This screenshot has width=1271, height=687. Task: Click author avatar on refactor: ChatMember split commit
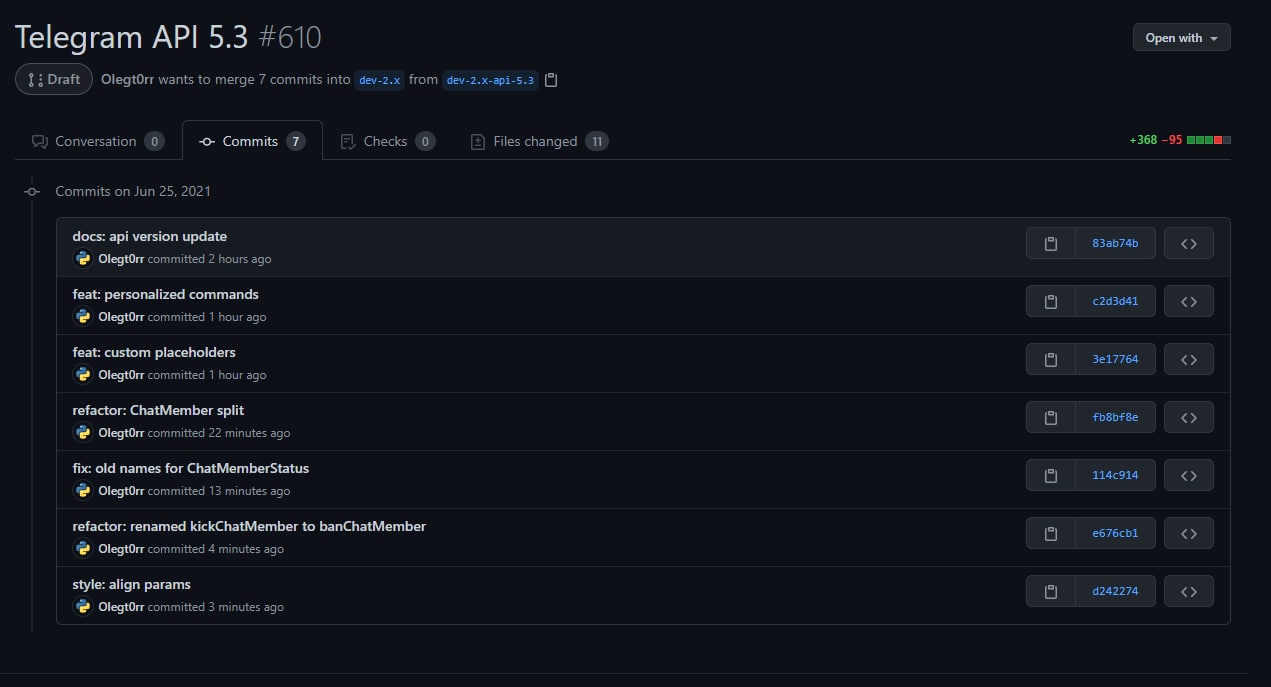83,433
